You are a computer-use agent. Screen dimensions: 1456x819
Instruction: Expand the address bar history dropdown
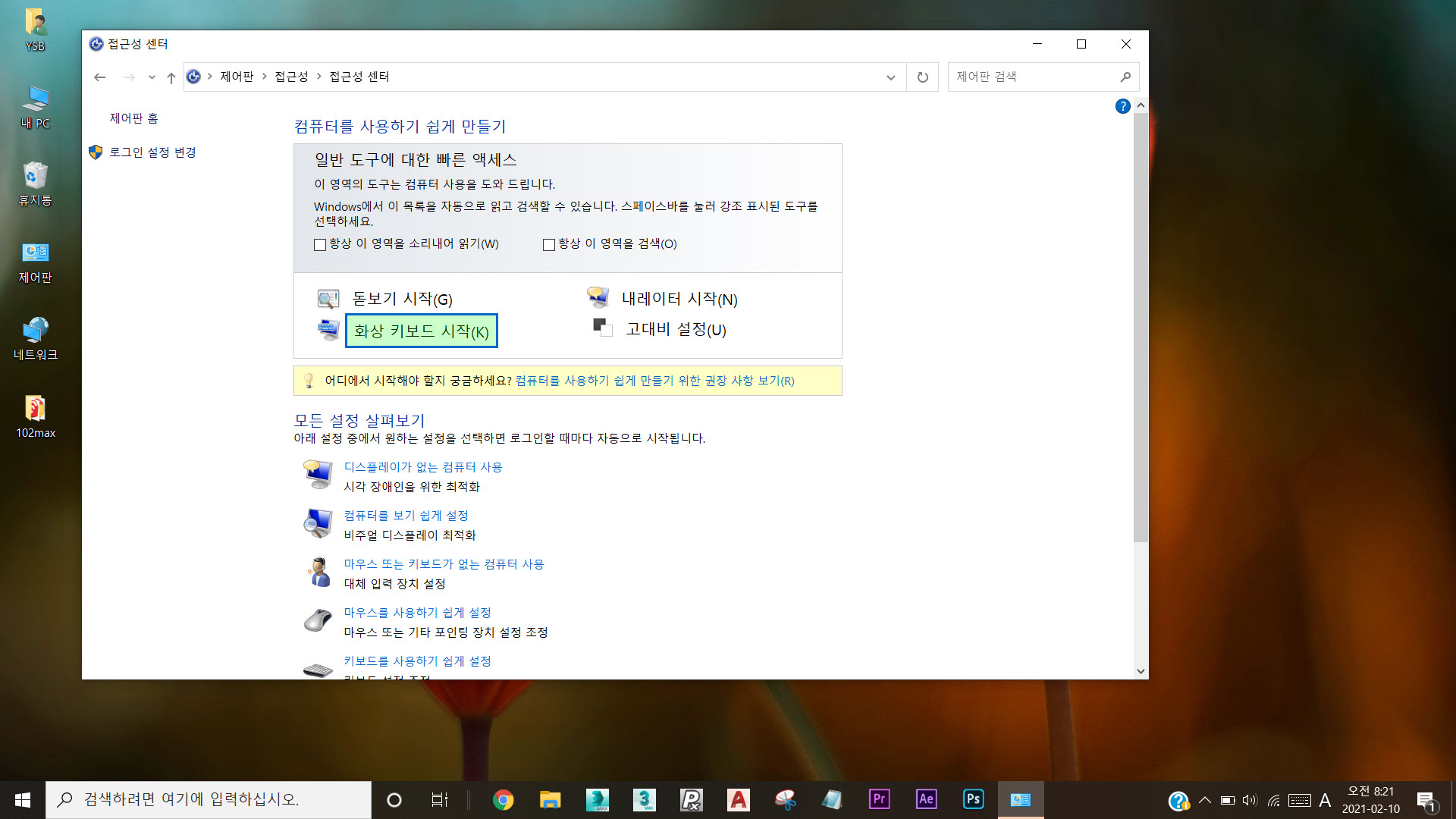click(890, 77)
